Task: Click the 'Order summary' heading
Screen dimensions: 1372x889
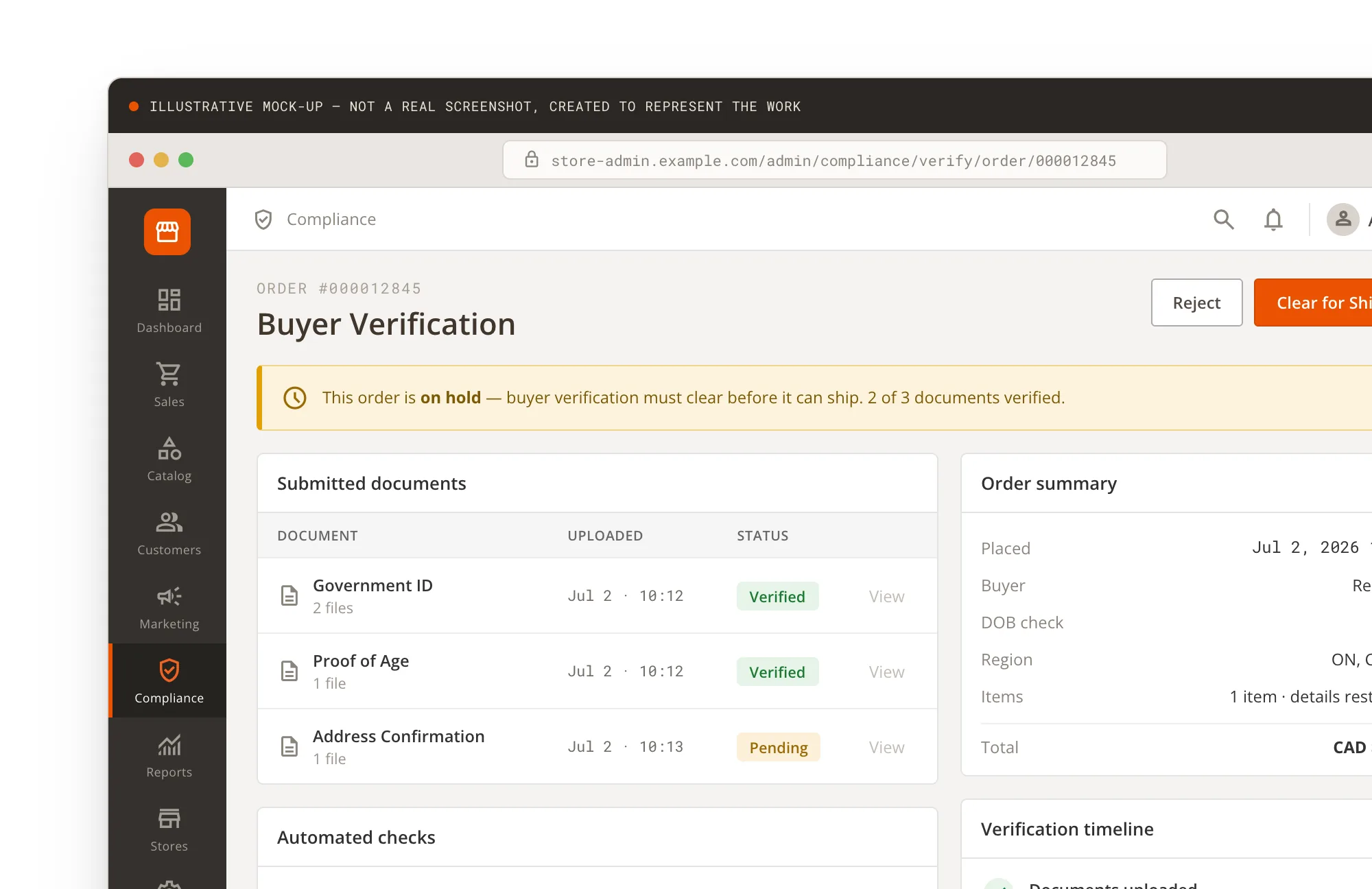Action: click(x=1049, y=484)
